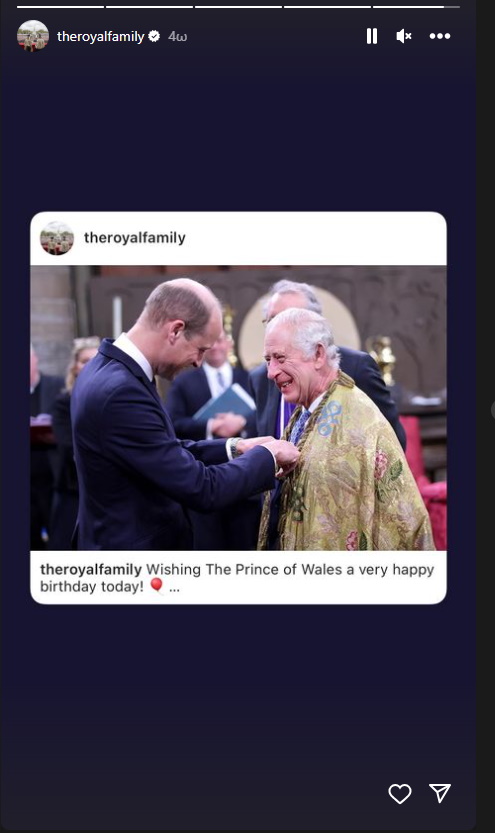Click the avatar inside the shared post card
Screen dimensions: 495x833
tap(57, 238)
